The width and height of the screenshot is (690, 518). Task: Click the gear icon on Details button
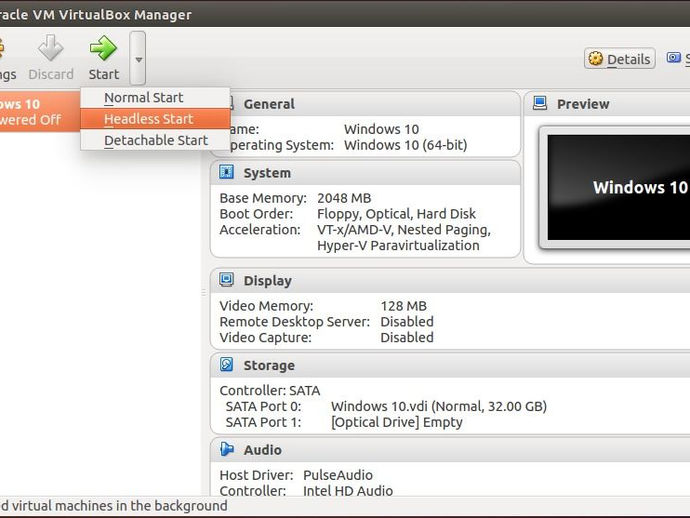point(595,58)
